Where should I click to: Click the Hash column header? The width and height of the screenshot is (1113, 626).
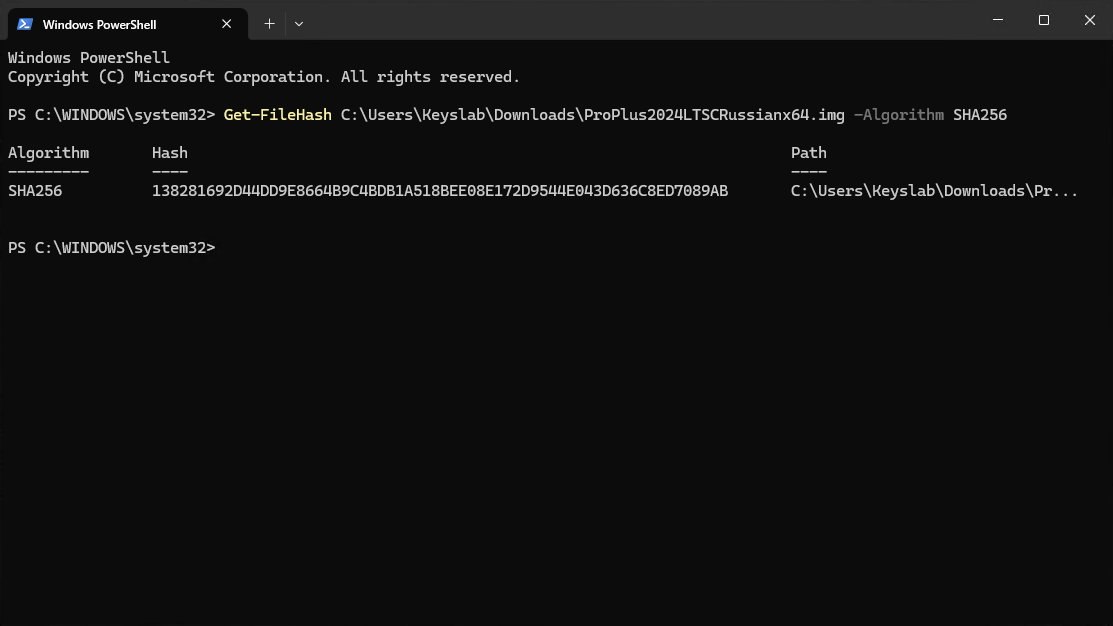[170, 153]
